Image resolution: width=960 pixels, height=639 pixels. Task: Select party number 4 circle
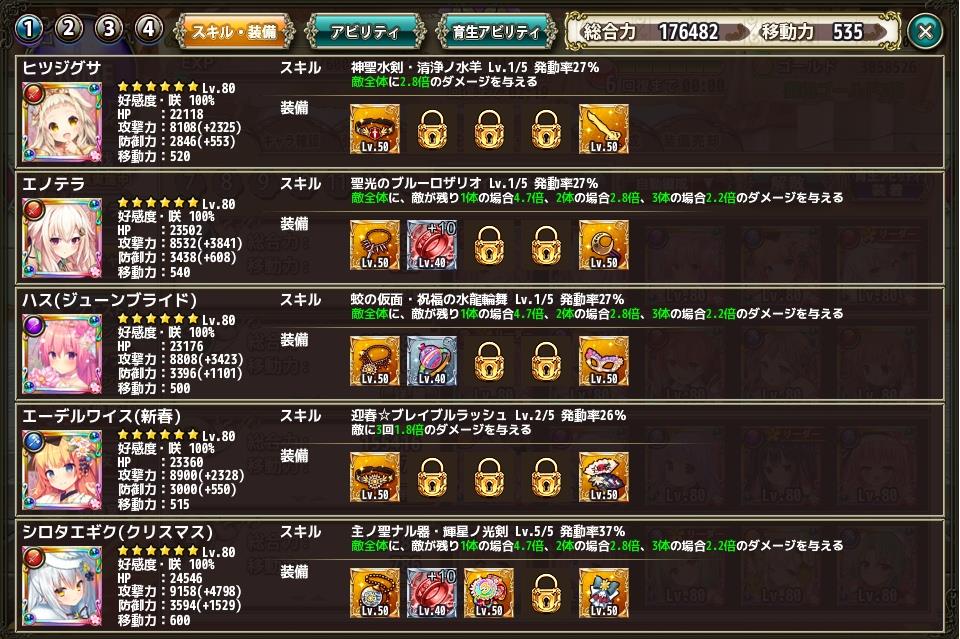point(148,29)
